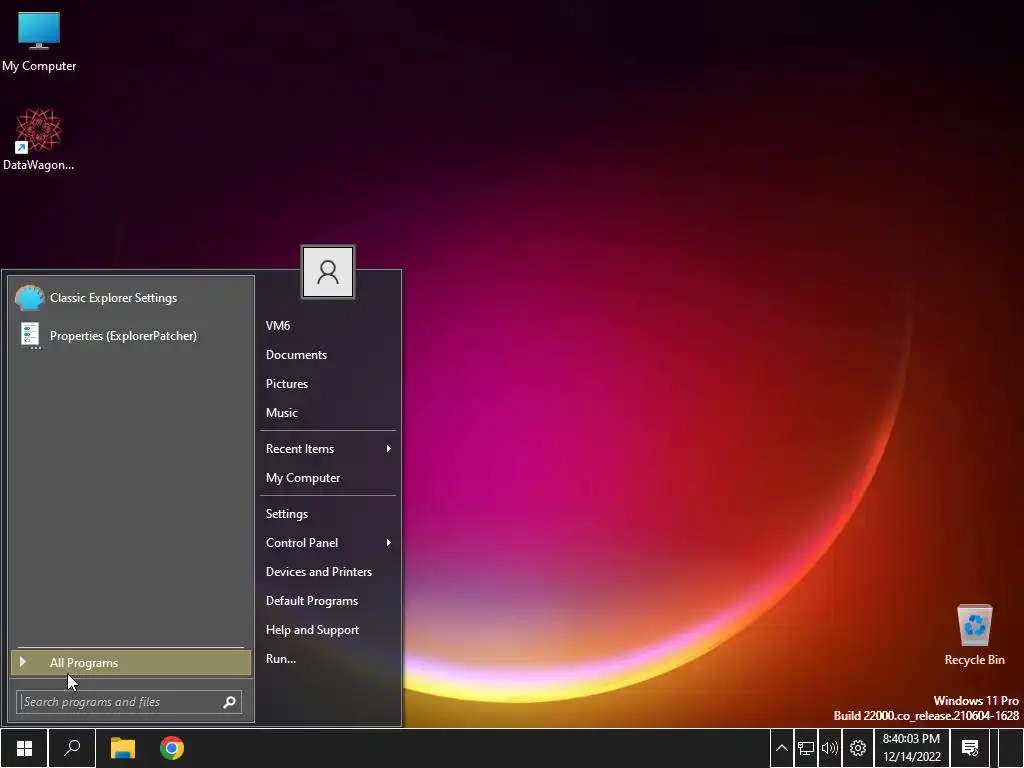Image resolution: width=1024 pixels, height=768 pixels.
Task: Open taskbar Search magnifier
Action: 72,748
